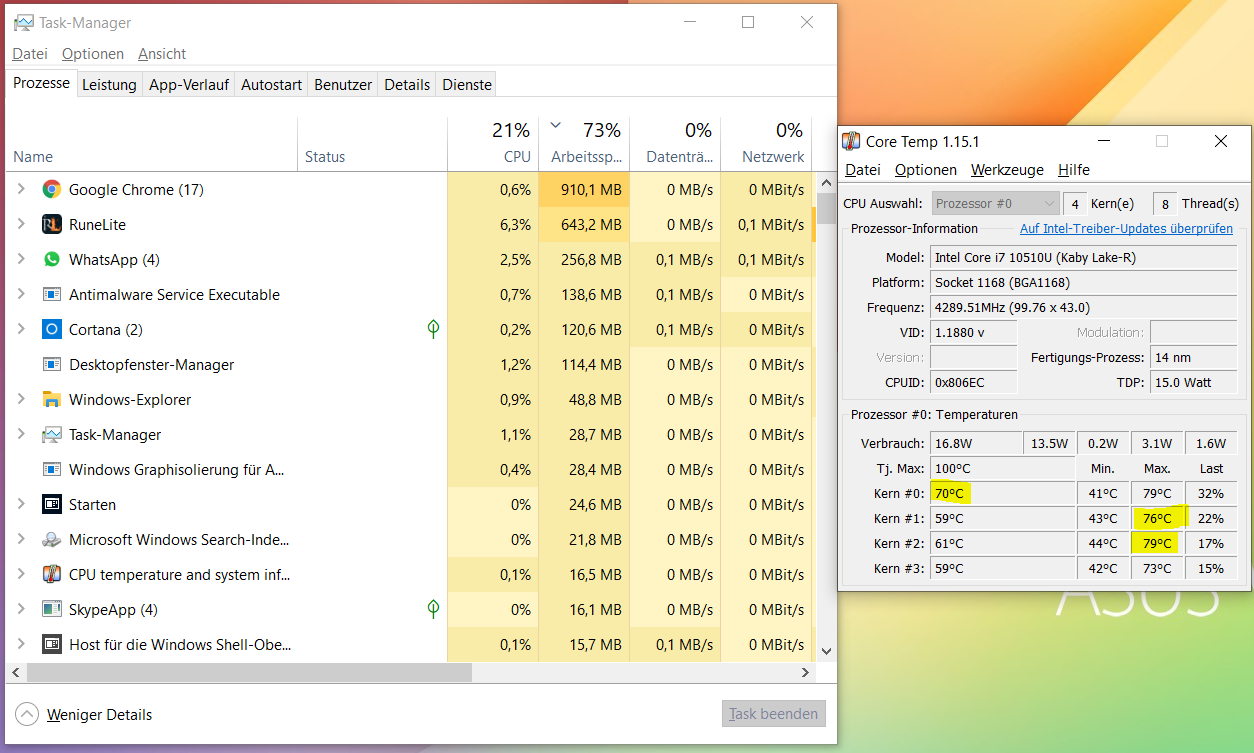Sort by the CPU column header
The image size is (1254, 753).
pyautogui.click(x=492, y=142)
